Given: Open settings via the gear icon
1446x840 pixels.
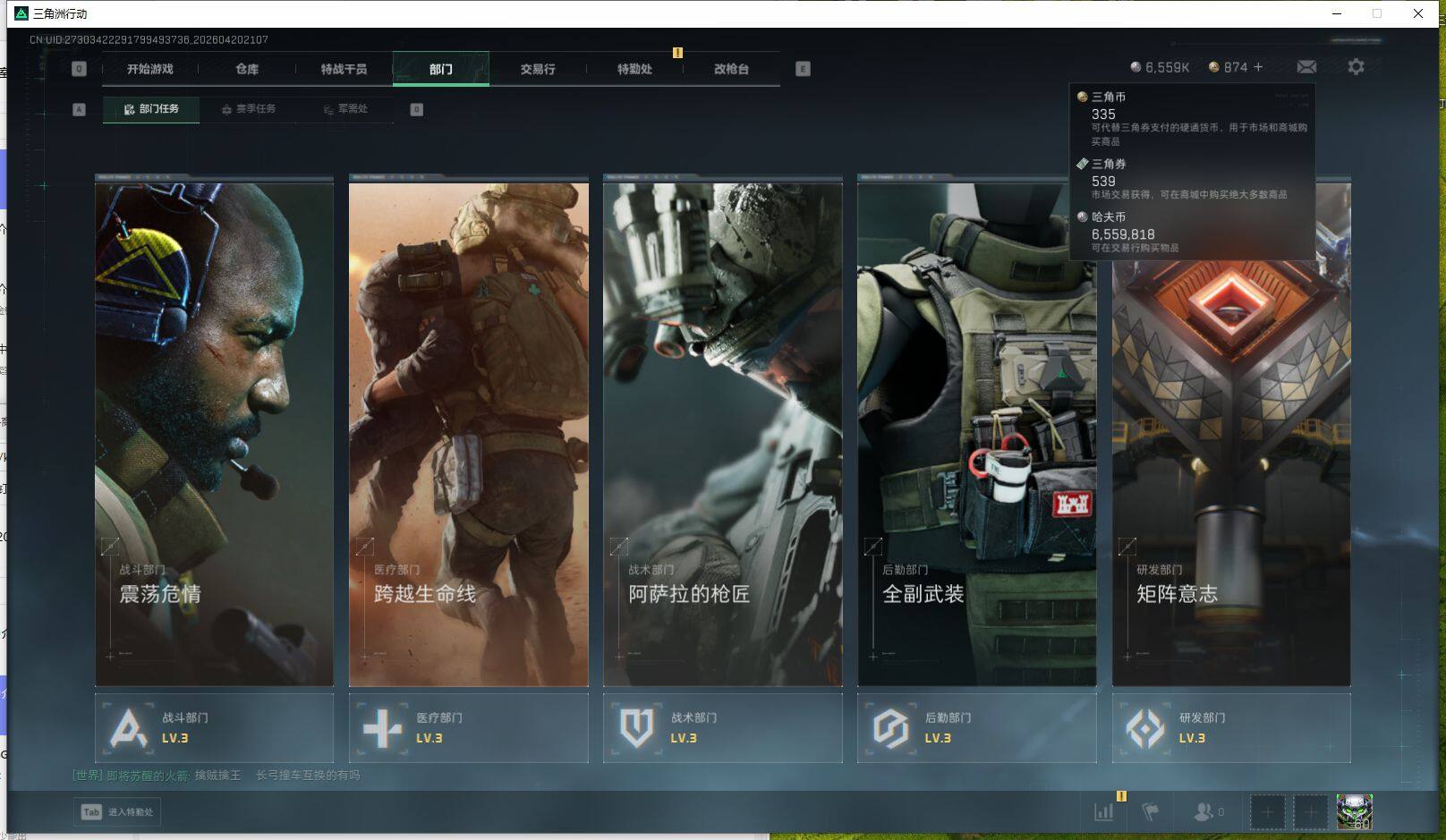Looking at the screenshot, I should pos(1356,67).
